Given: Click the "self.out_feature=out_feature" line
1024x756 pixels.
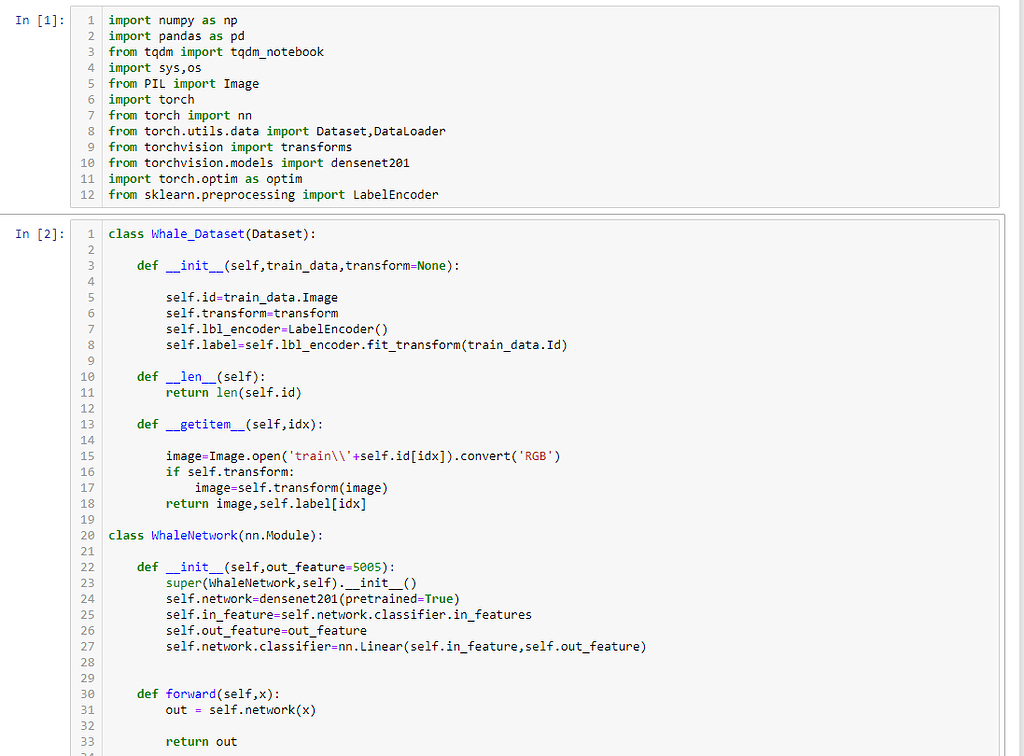Looking at the screenshot, I should pyautogui.click(x=266, y=631).
